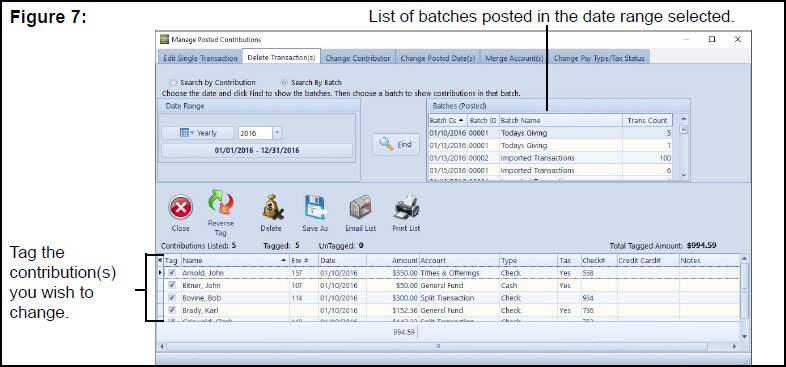Screen dimensions: 786x367
Task: Click the Find magnifier button
Action: [396, 144]
